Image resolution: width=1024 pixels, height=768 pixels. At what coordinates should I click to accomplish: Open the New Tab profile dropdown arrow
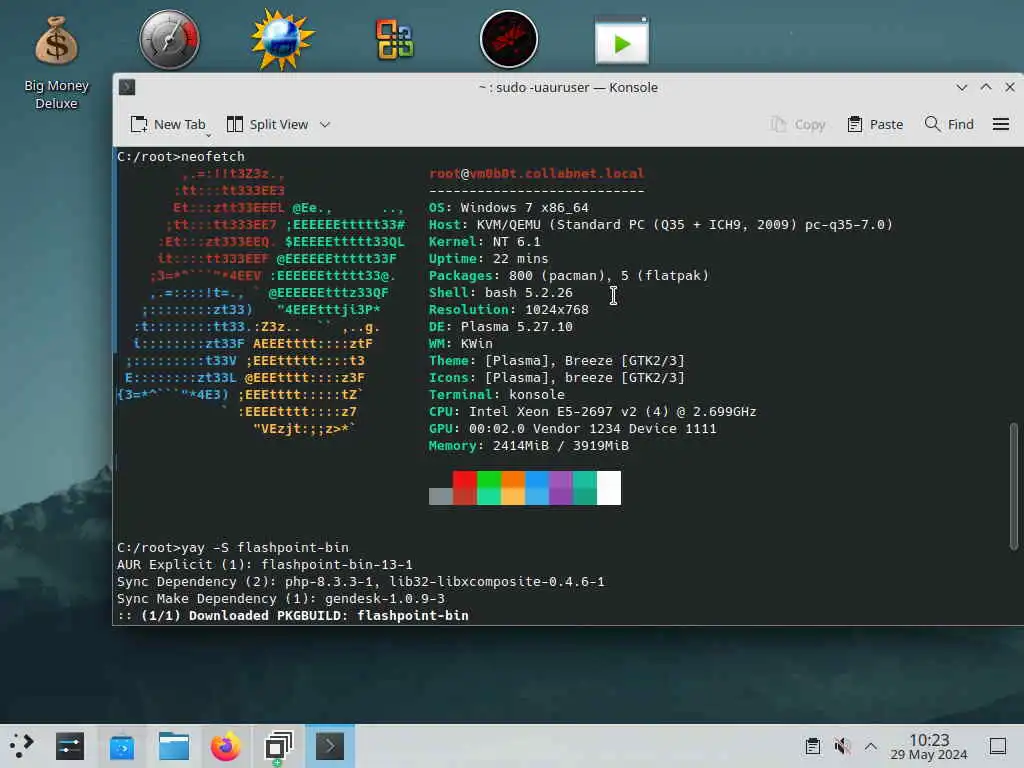pos(208,135)
